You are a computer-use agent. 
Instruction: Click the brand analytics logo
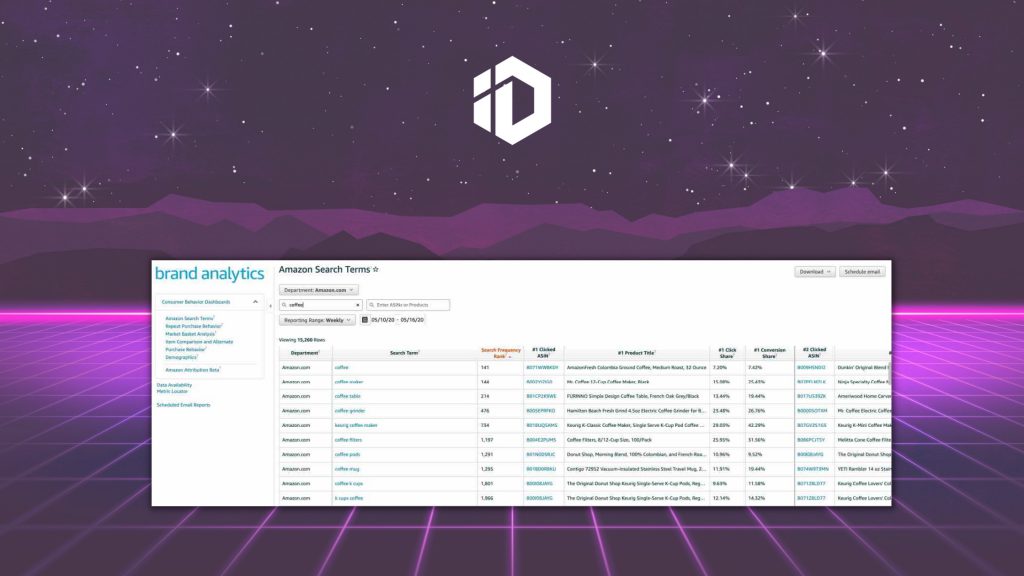click(210, 274)
